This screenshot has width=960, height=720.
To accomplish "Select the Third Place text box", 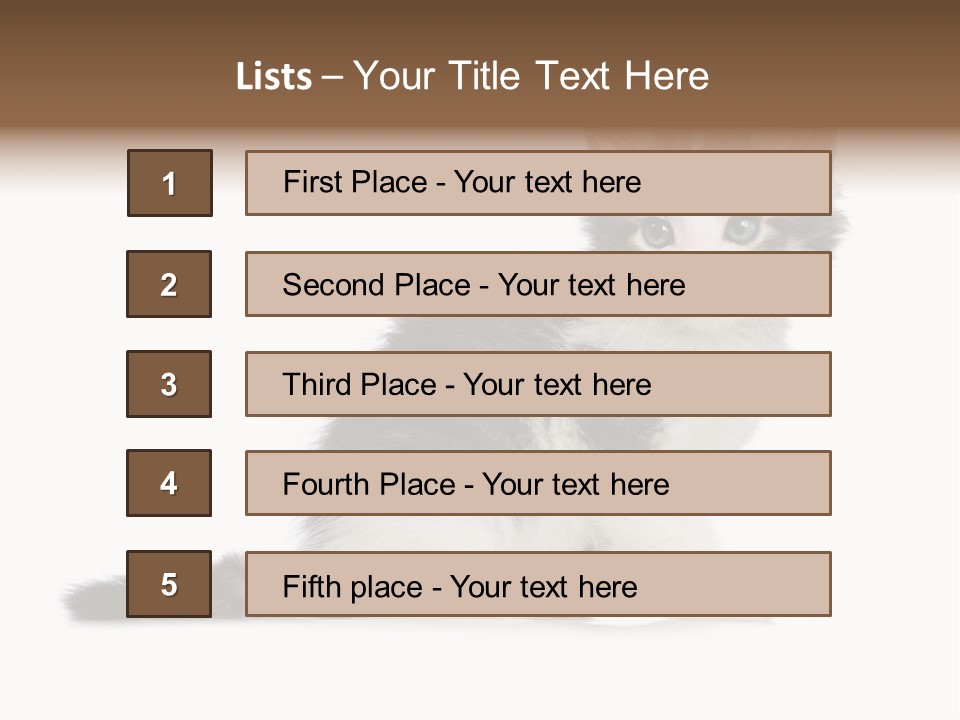I will click(538, 384).
